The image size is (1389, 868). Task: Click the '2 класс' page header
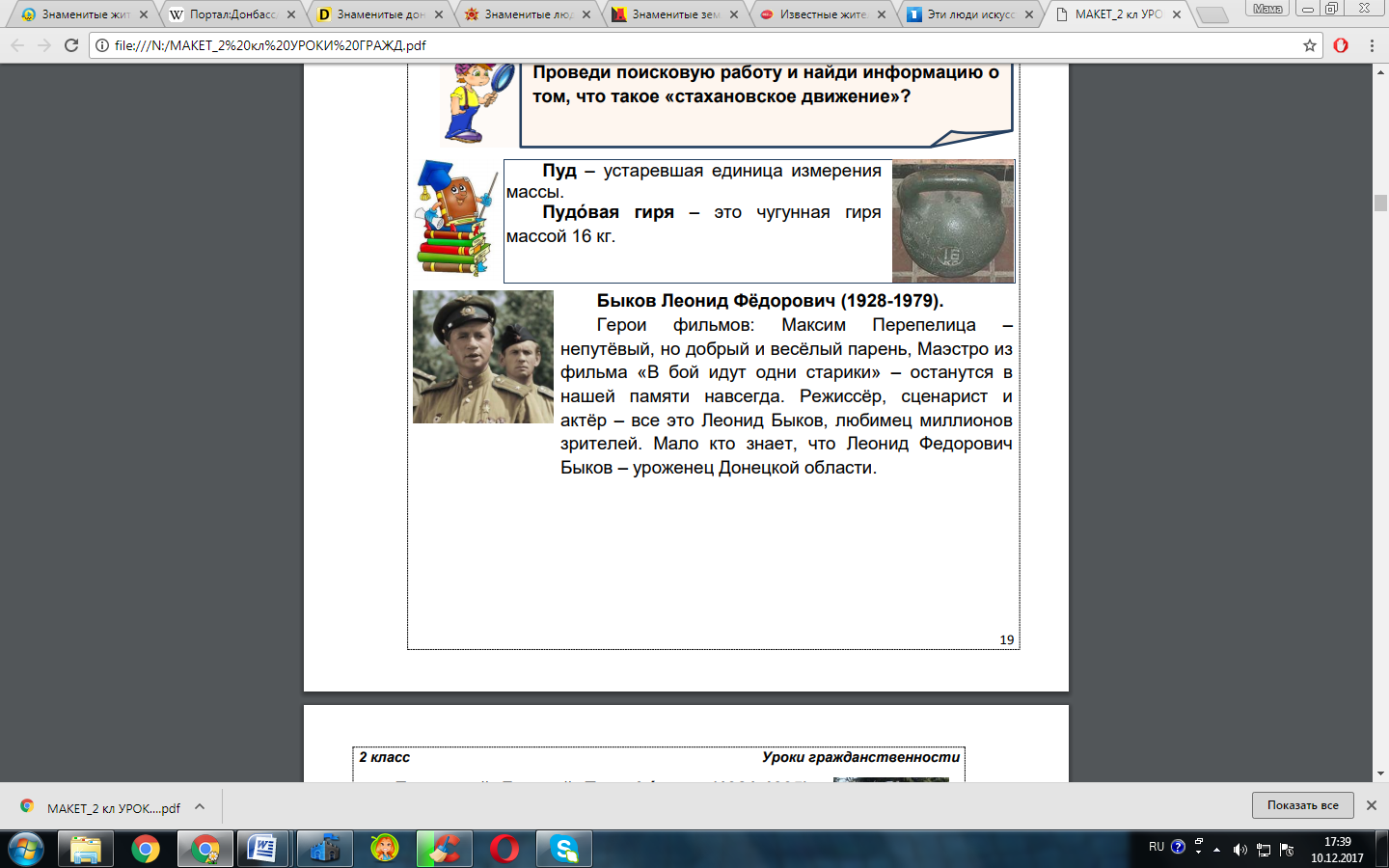point(384,757)
